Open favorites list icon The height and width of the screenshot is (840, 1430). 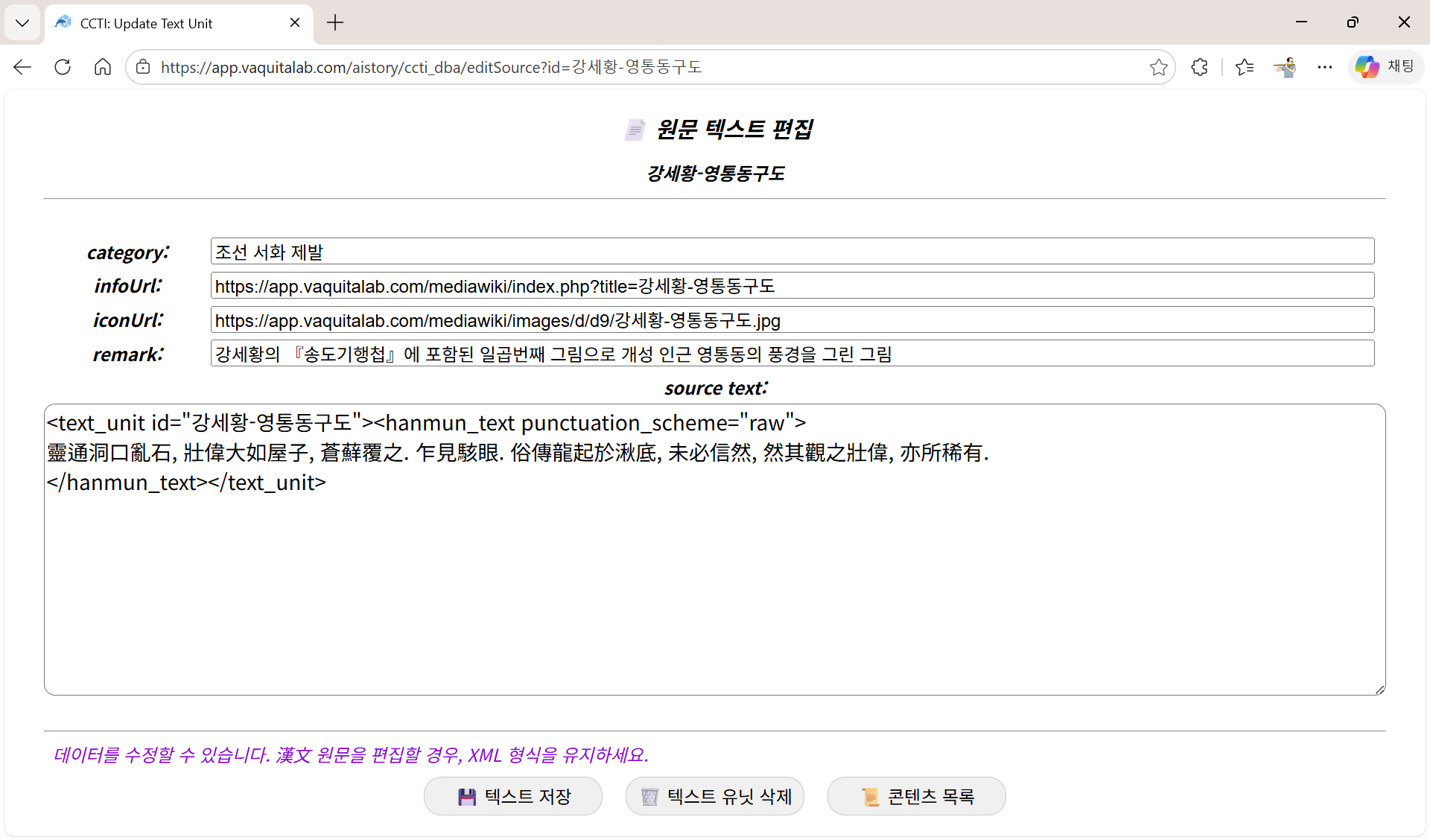pos(1244,67)
